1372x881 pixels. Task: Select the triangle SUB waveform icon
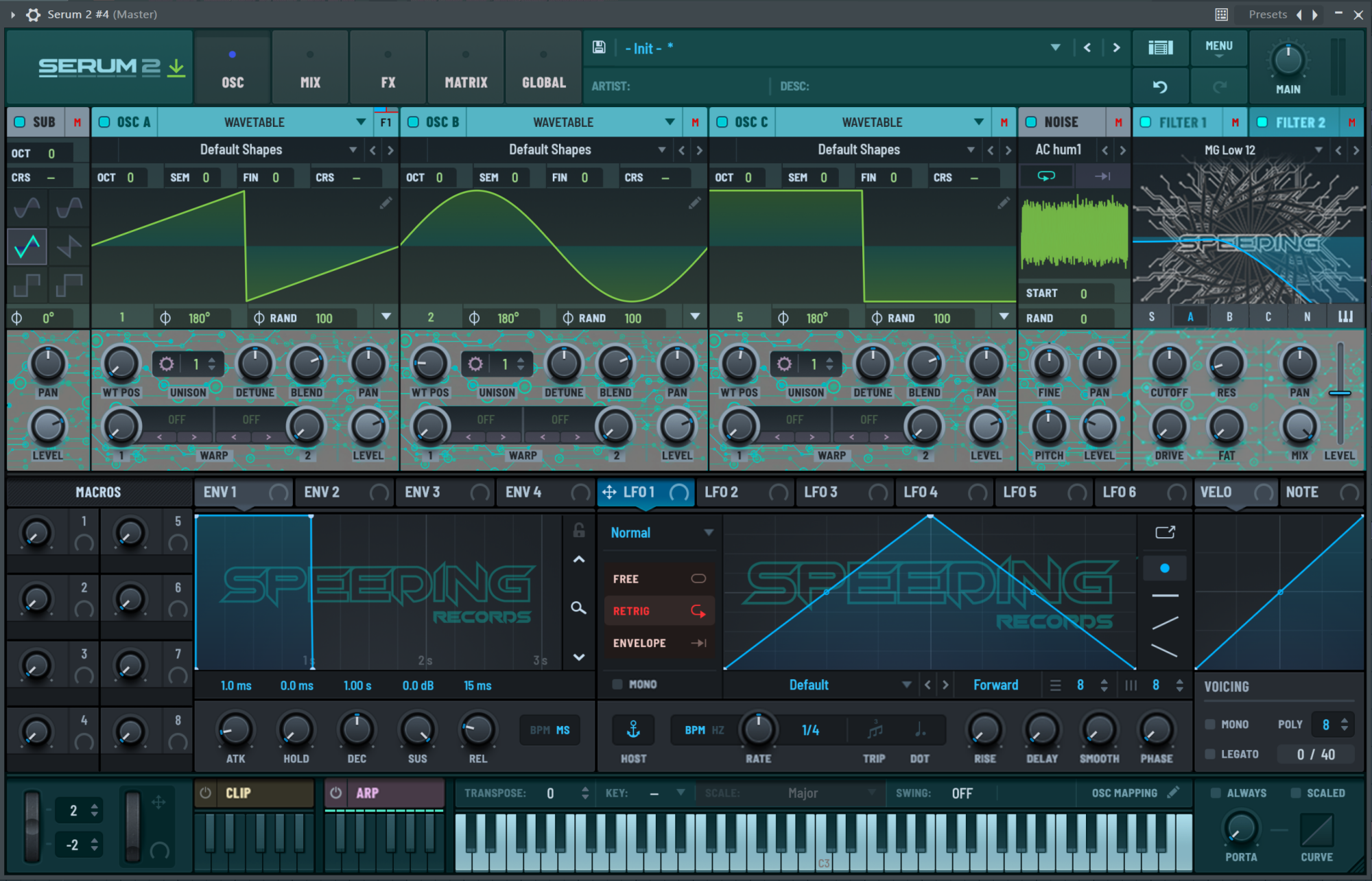pyautogui.click(x=27, y=246)
